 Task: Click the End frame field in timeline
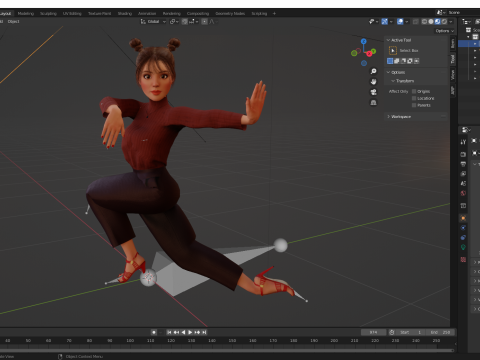point(440,332)
